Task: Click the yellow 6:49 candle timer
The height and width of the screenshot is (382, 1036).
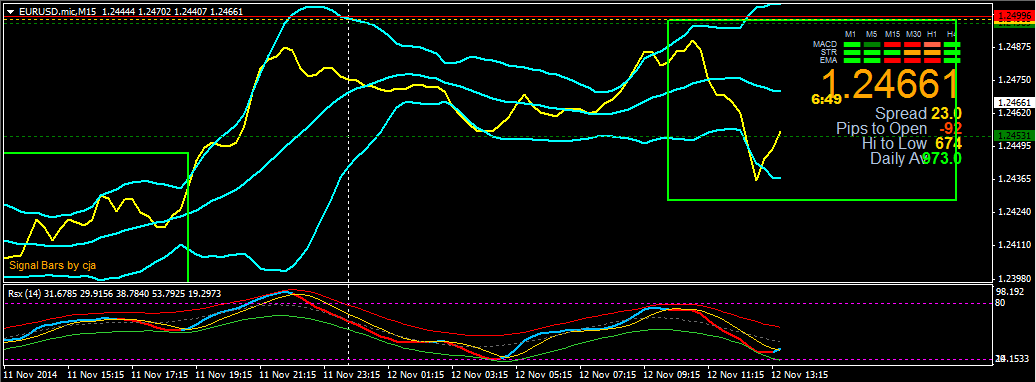Action: click(x=827, y=99)
